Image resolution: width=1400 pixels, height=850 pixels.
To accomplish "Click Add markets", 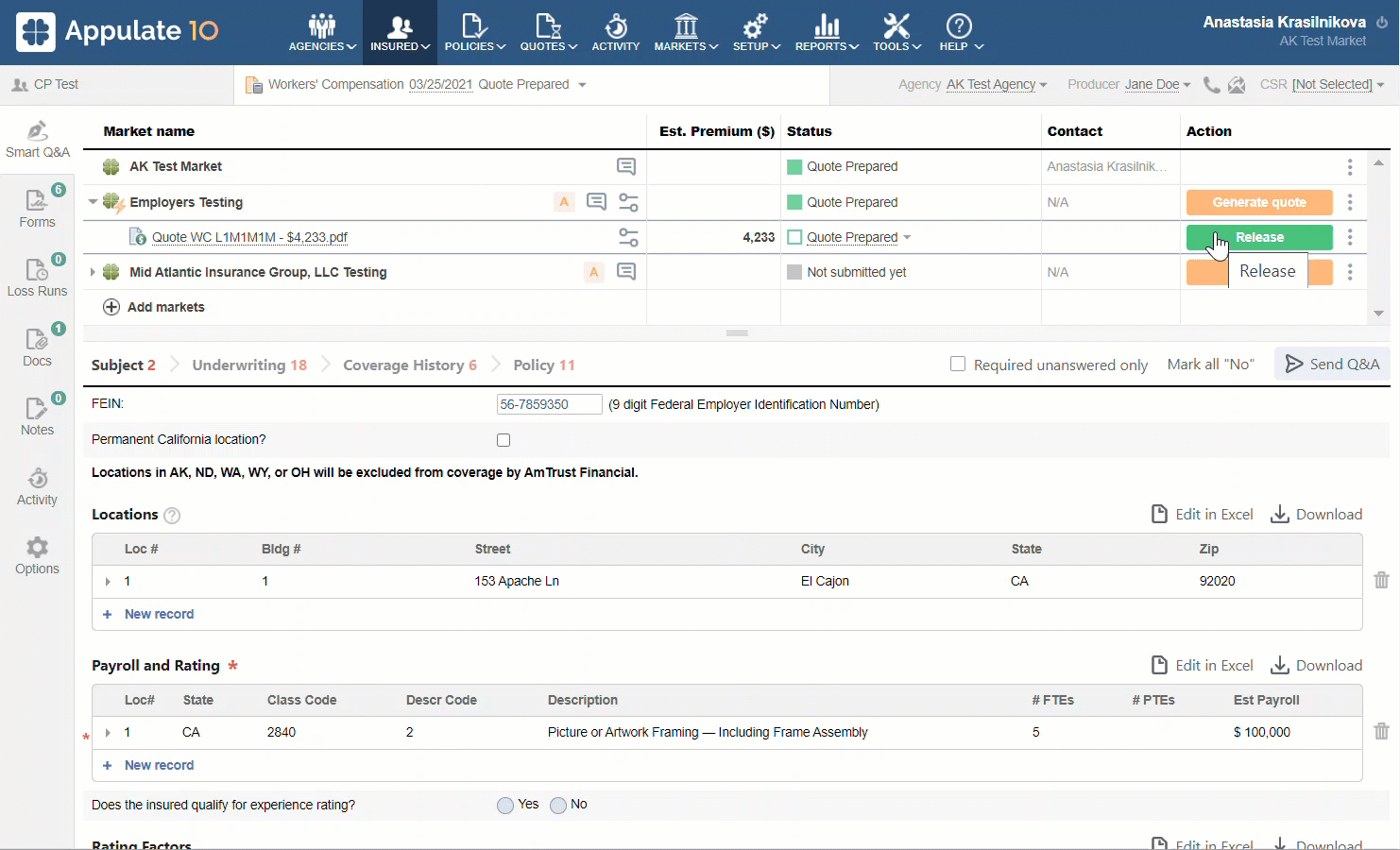I will coord(154,307).
